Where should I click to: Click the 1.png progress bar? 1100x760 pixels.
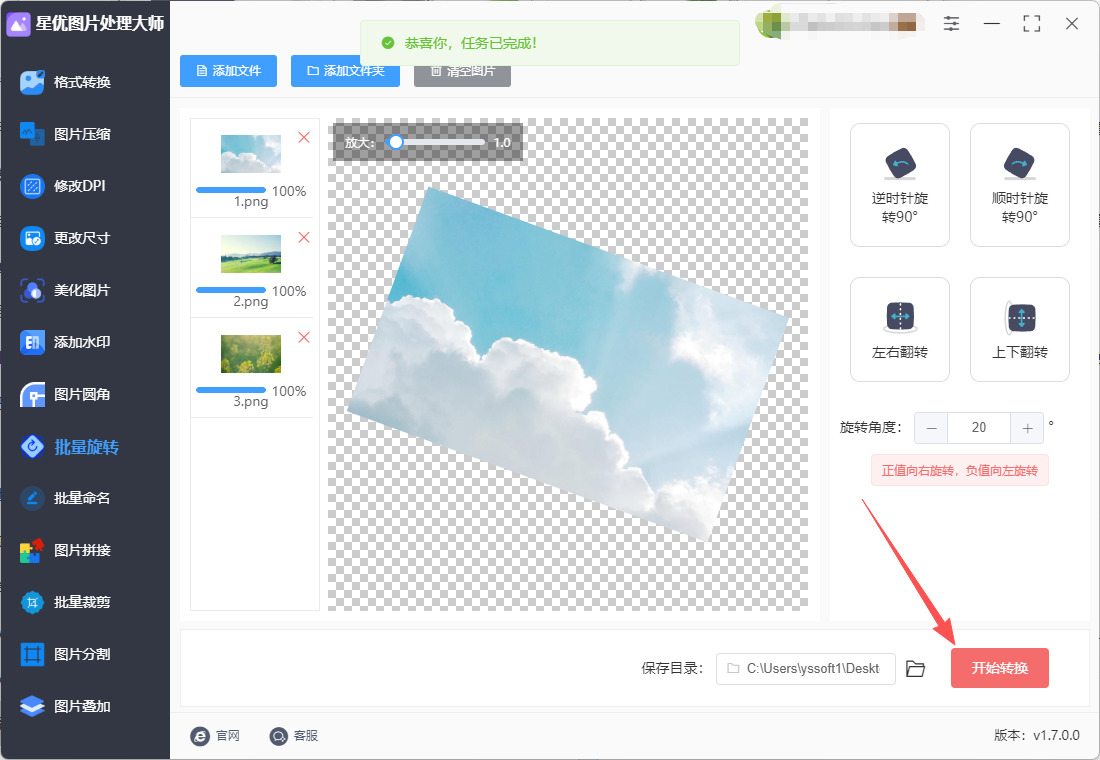pos(231,190)
